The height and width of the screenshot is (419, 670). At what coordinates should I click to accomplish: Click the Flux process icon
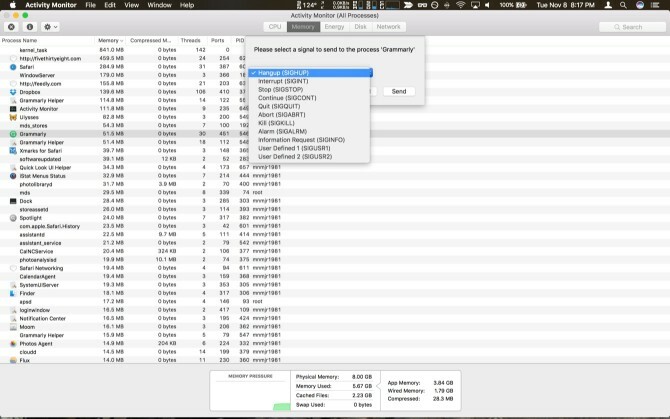(x=13, y=360)
